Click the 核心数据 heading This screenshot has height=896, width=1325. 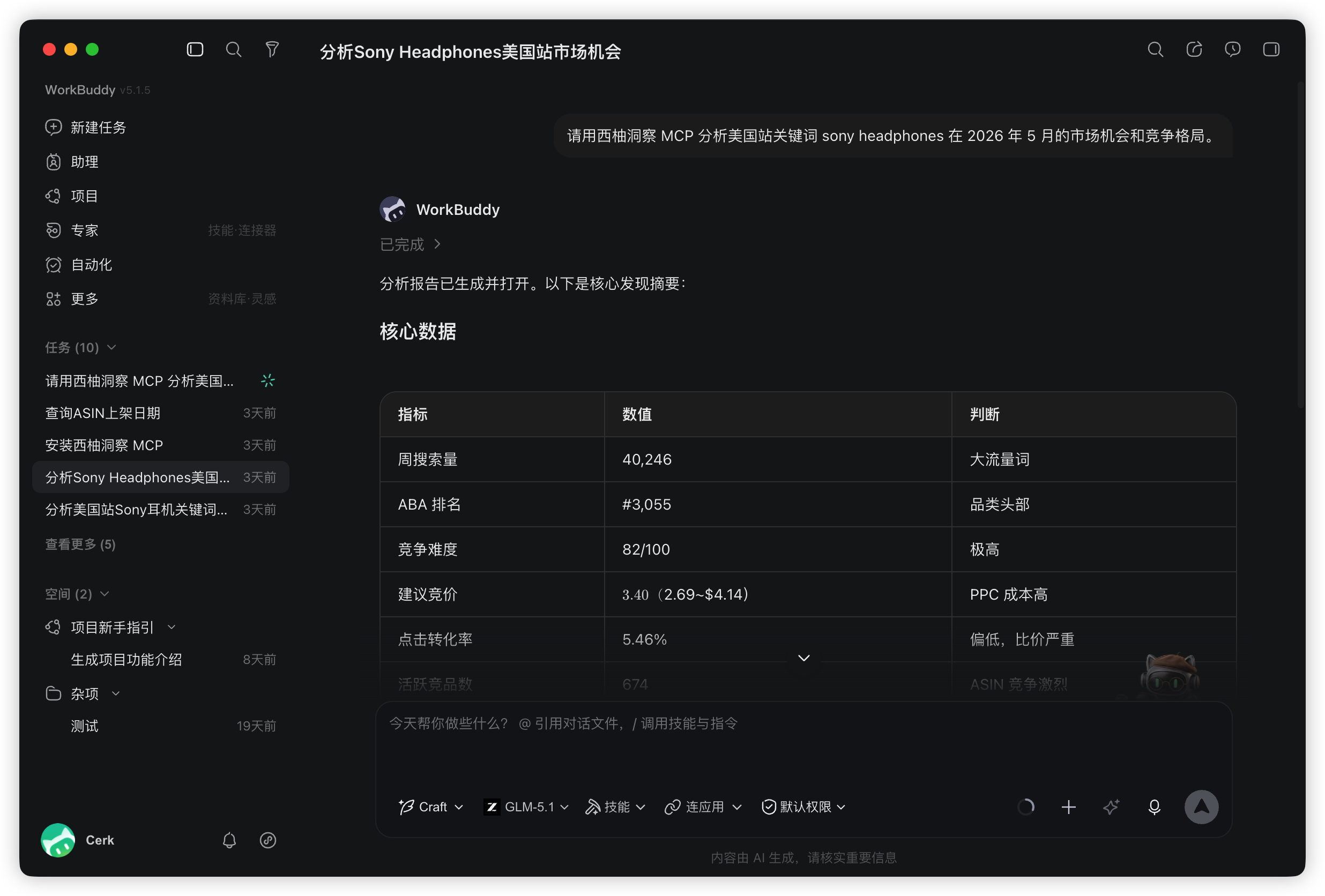point(418,332)
